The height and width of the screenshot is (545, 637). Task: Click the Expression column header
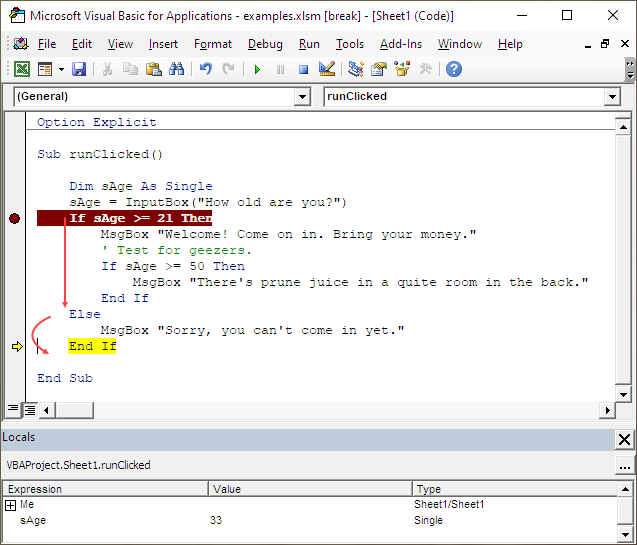(106, 489)
